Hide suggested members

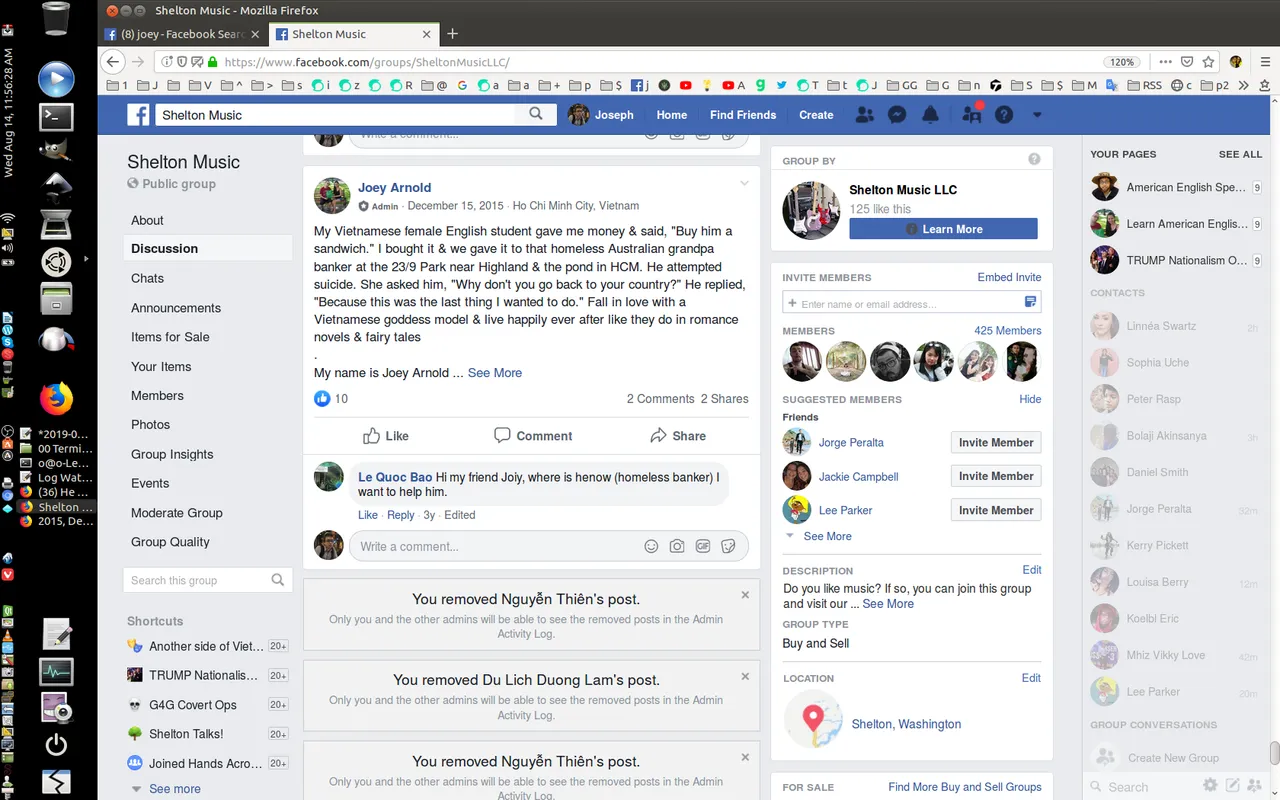(1030, 399)
